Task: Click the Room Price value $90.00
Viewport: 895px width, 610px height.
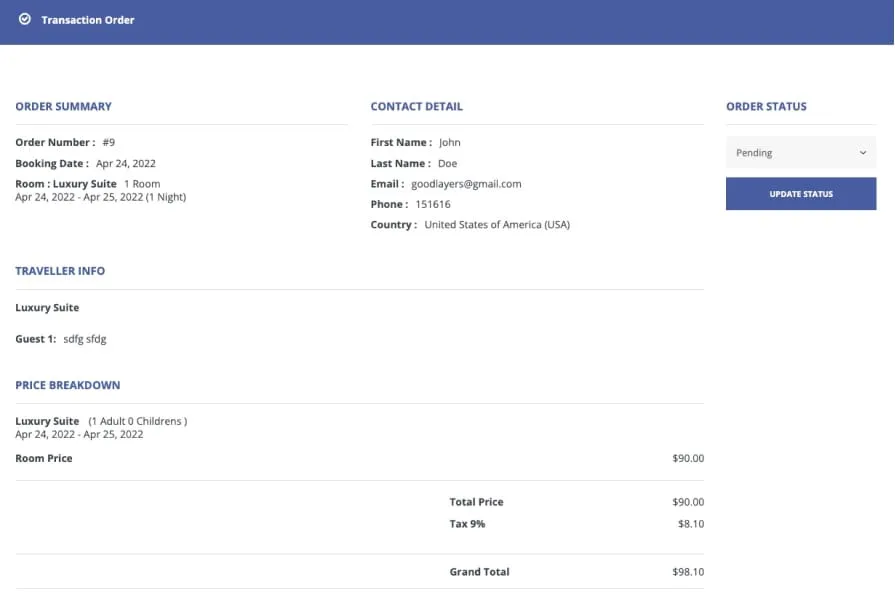Action: click(x=688, y=457)
